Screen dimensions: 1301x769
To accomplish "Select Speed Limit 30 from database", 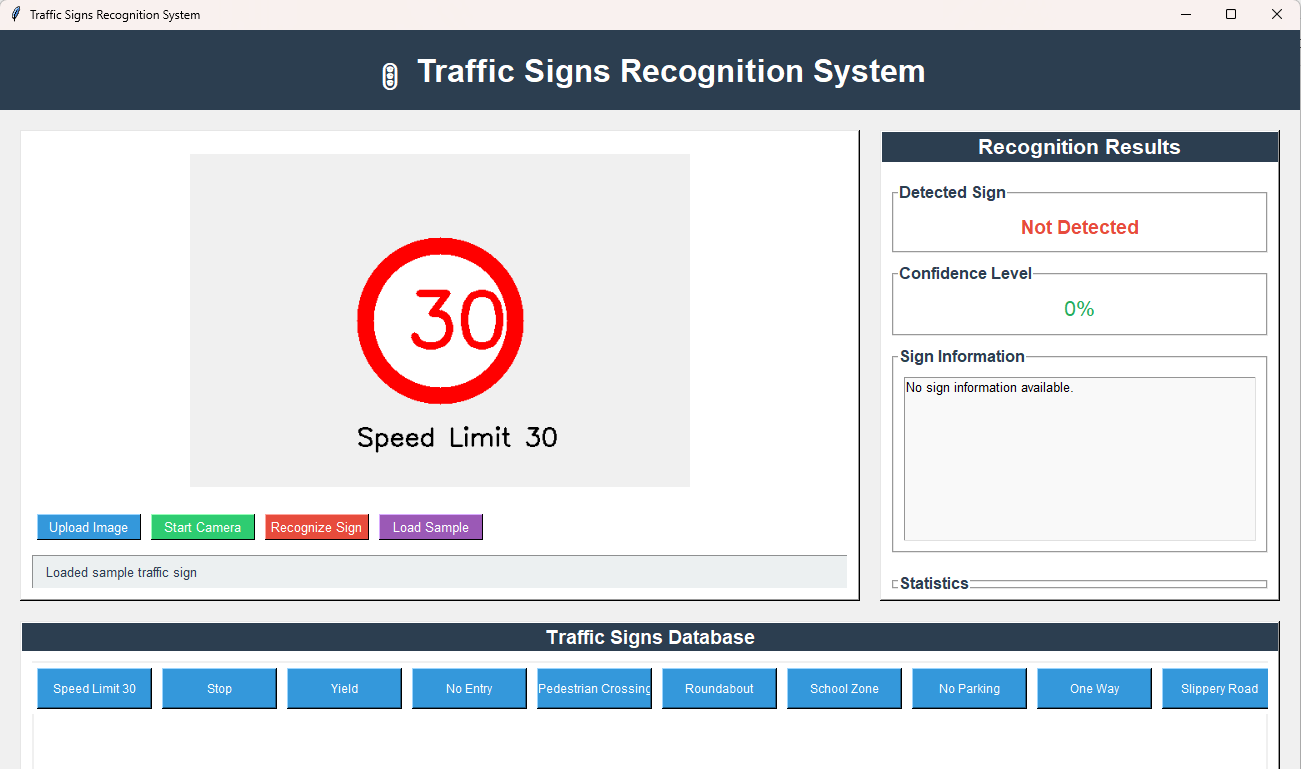I will (x=95, y=688).
